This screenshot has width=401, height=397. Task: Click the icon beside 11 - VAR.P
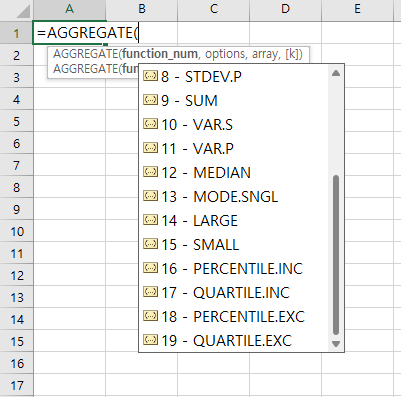(x=150, y=148)
